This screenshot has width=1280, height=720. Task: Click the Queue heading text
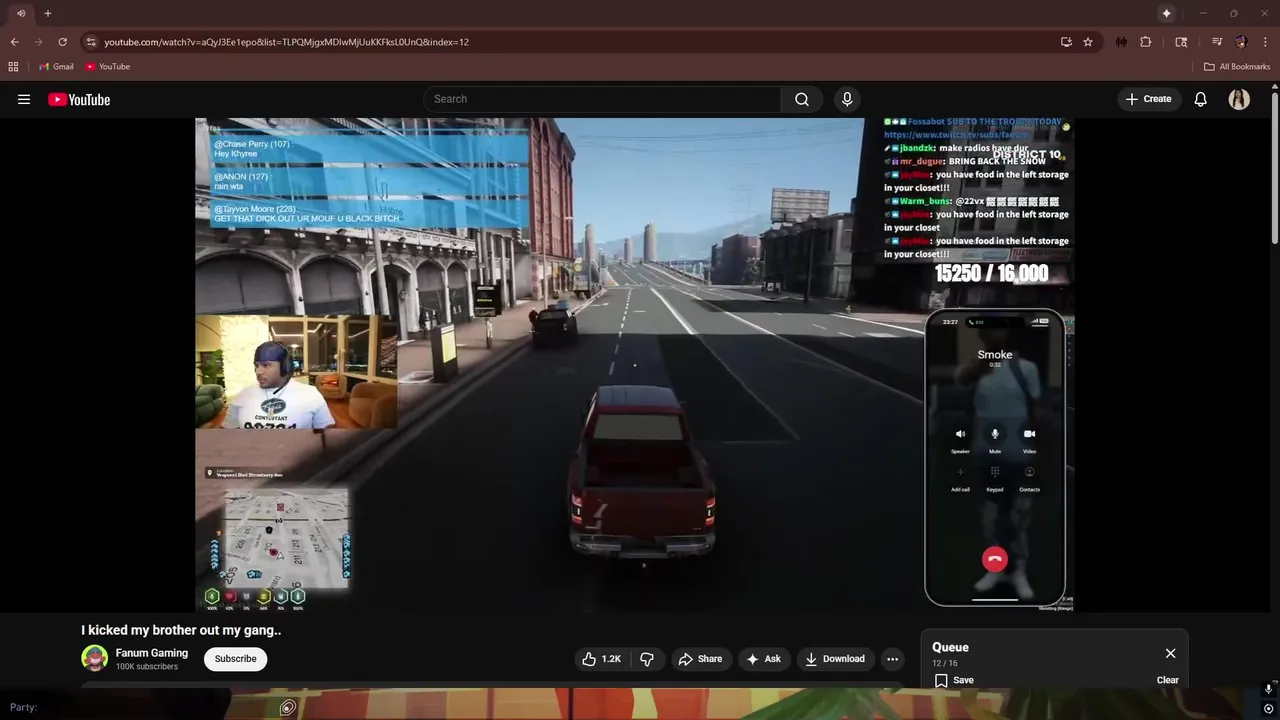tap(950, 647)
